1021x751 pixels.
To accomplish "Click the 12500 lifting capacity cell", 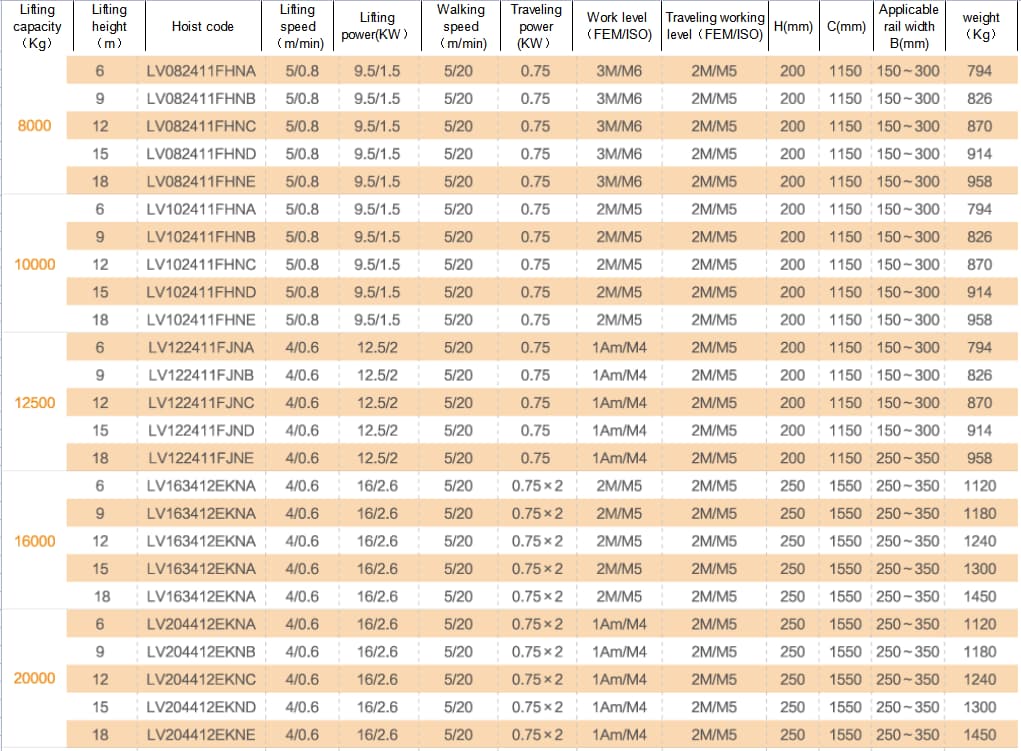I will (x=35, y=403).
